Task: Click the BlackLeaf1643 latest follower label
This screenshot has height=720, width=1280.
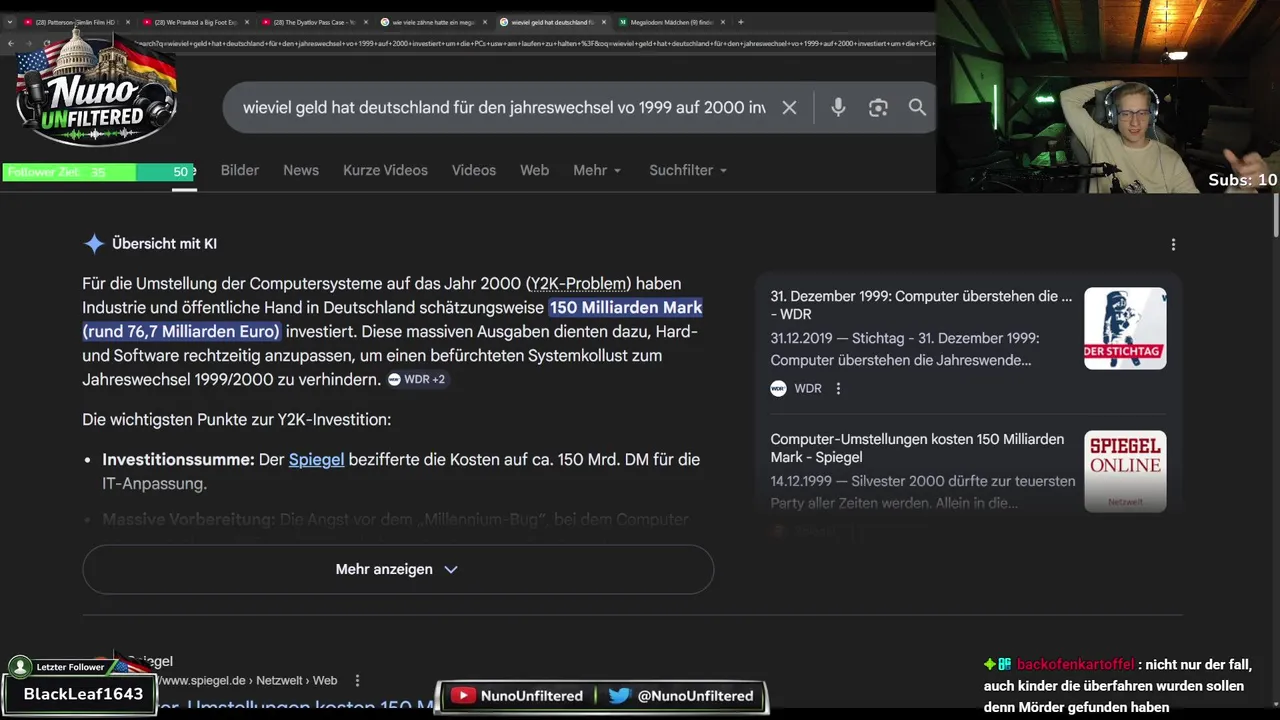Action: [83, 694]
